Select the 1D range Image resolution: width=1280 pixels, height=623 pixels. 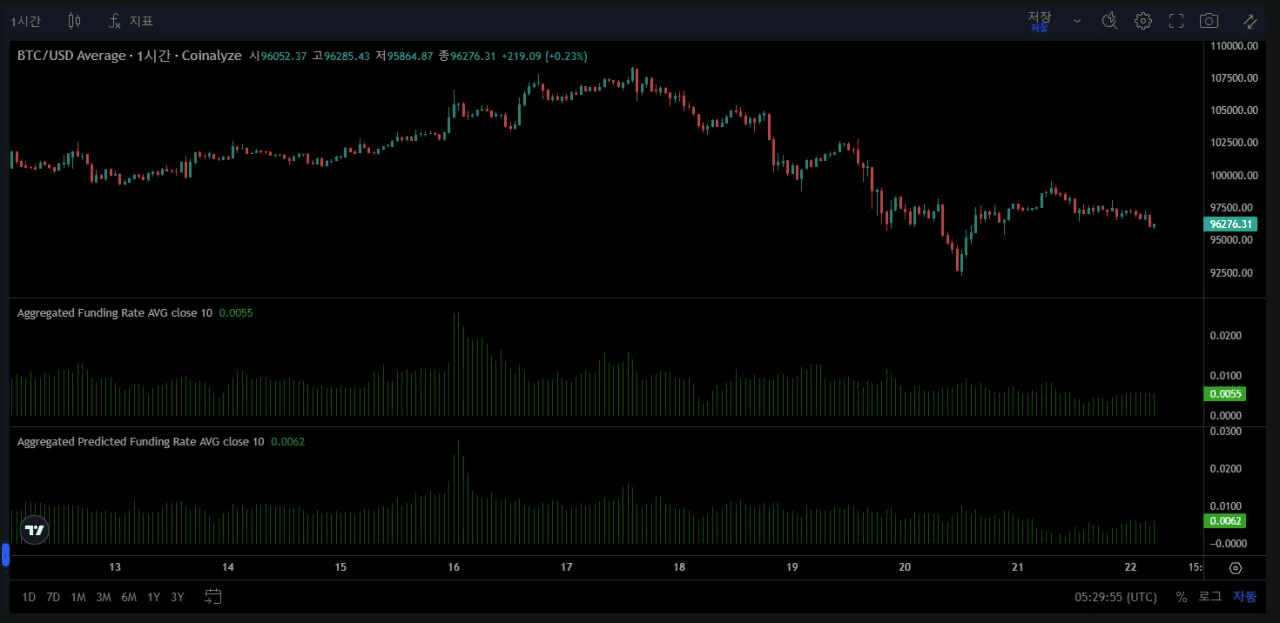pos(29,597)
